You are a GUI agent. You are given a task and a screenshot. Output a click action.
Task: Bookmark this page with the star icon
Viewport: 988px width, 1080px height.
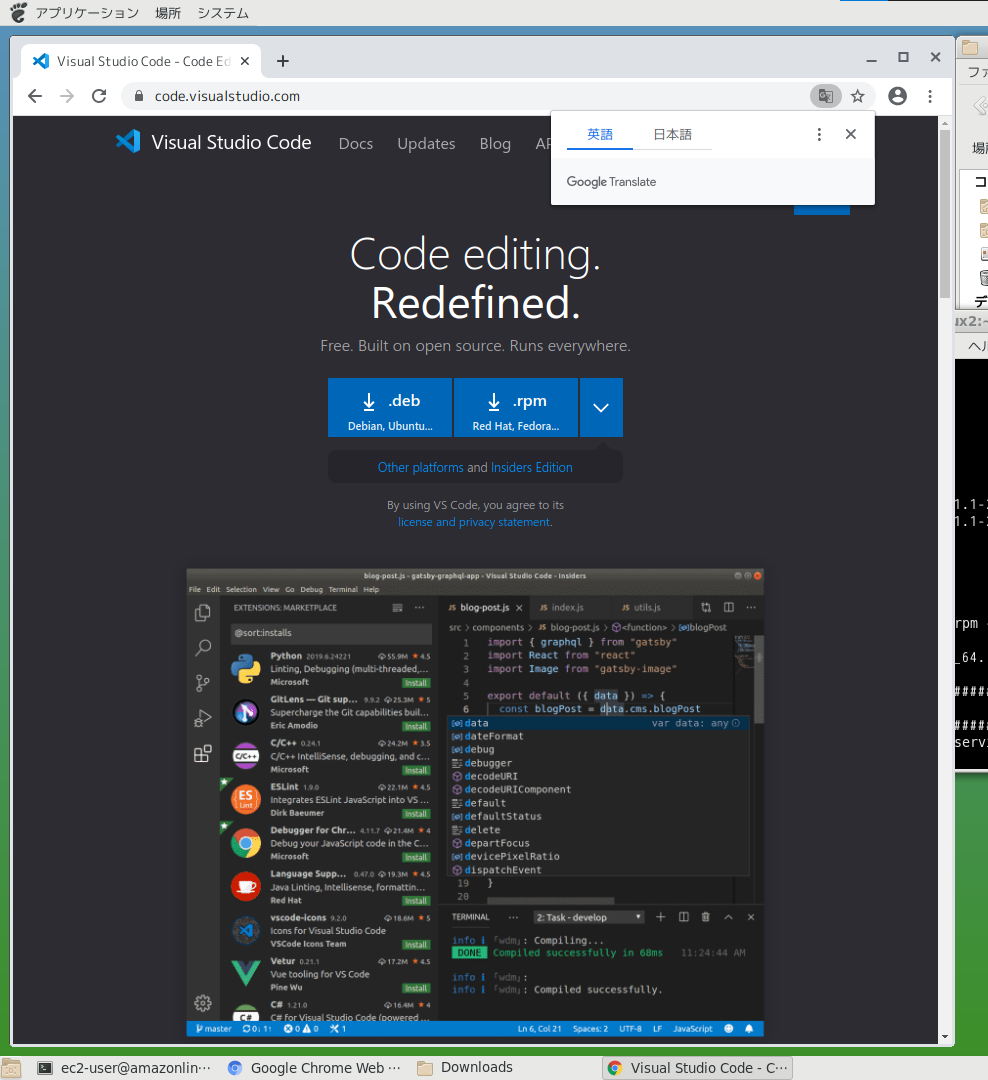(x=858, y=96)
